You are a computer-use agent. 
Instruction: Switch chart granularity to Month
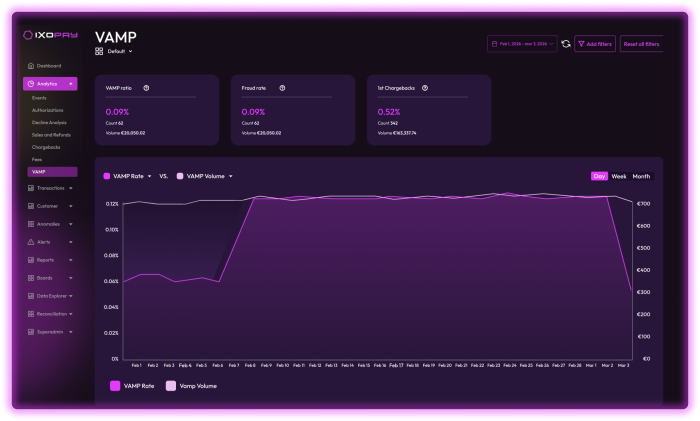(641, 176)
